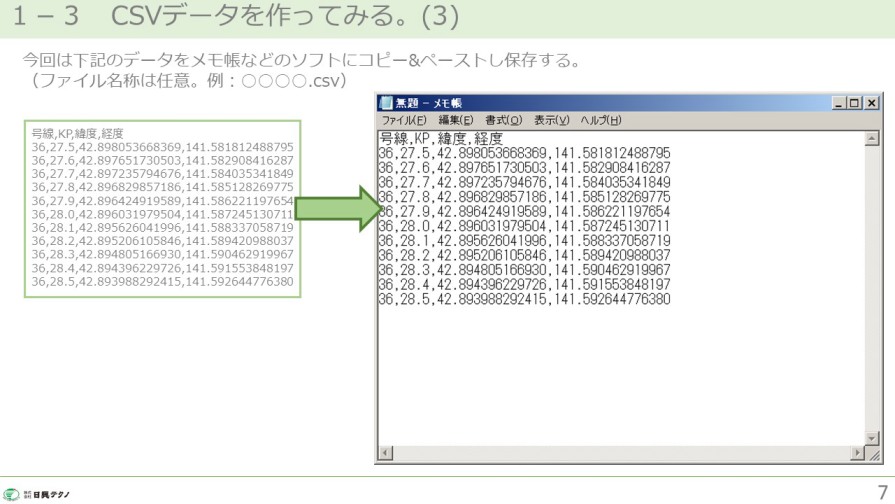Click the vertical scrollbar down arrow
The height and width of the screenshot is (504, 895).
tap(873, 440)
